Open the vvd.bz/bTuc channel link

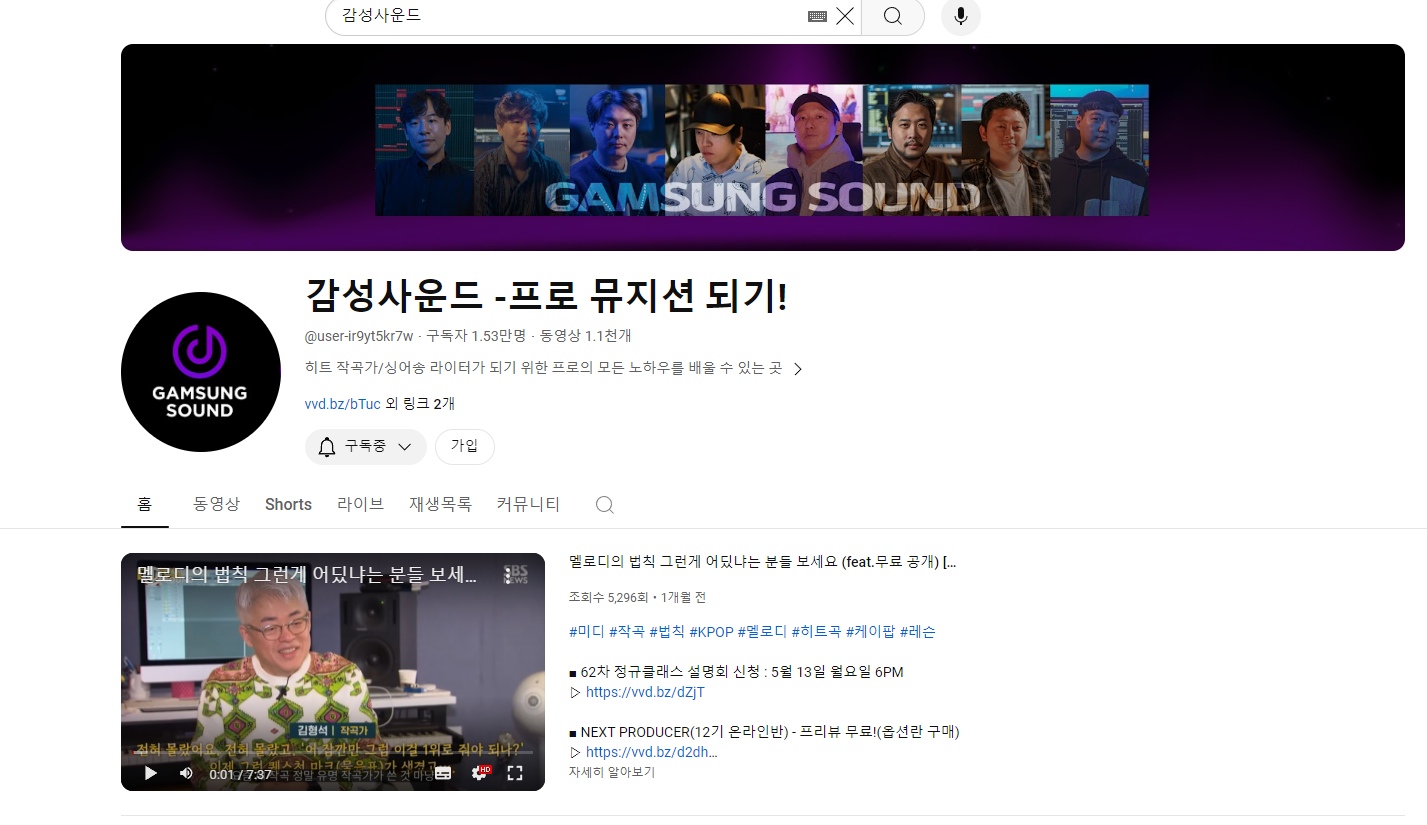tap(343, 404)
